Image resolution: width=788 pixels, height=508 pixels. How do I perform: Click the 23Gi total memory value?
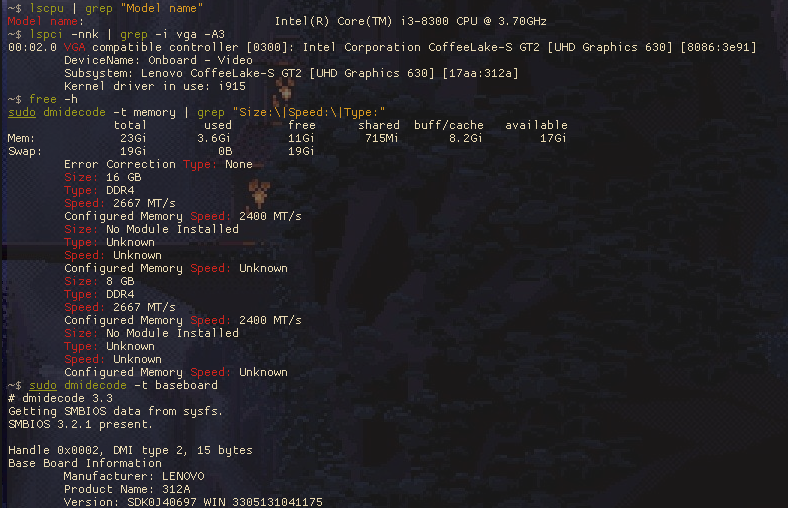tap(133, 138)
